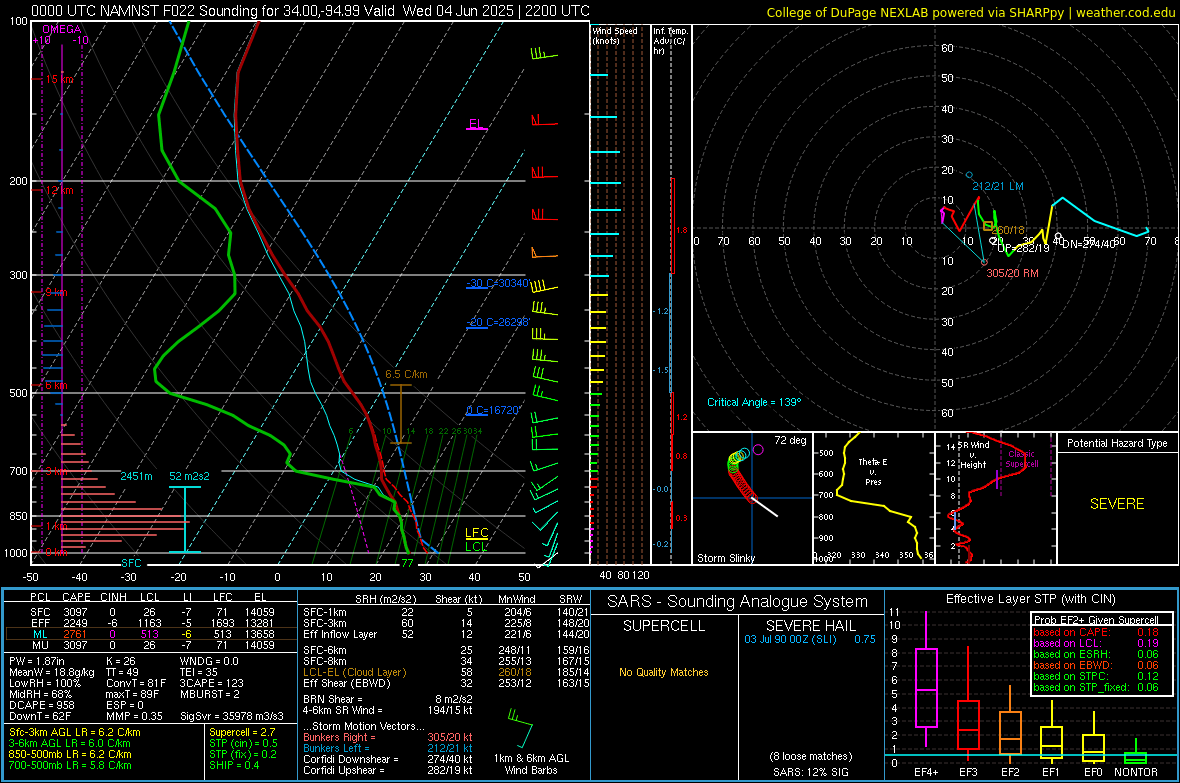Screen dimensions: 1180x783
Task: Click the -30 C=30340' height label
Action: tap(497, 283)
